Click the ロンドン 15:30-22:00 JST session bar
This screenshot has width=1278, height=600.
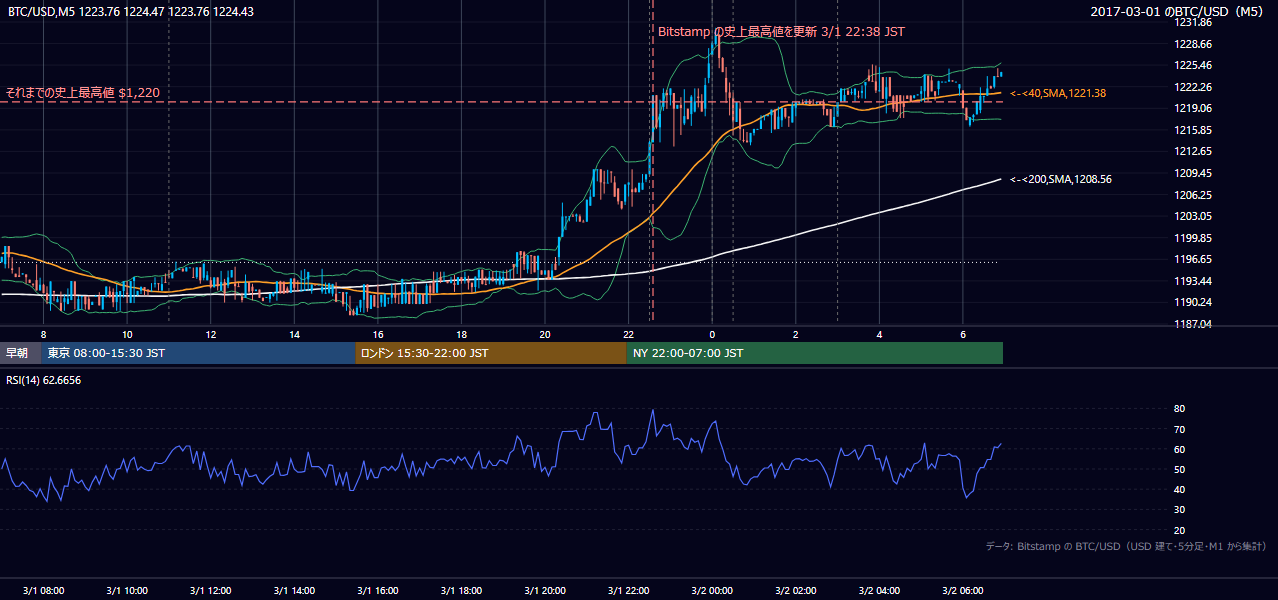coord(490,353)
